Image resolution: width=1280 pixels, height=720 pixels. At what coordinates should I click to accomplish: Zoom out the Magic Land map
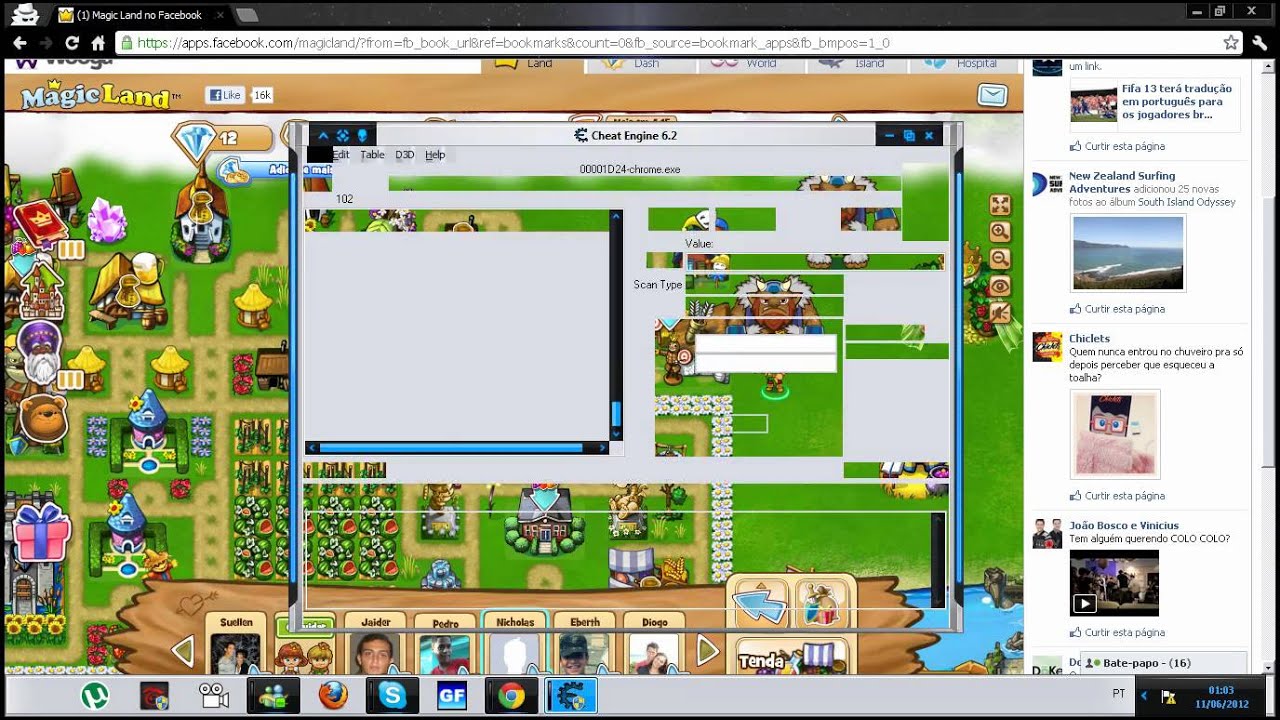[999, 259]
